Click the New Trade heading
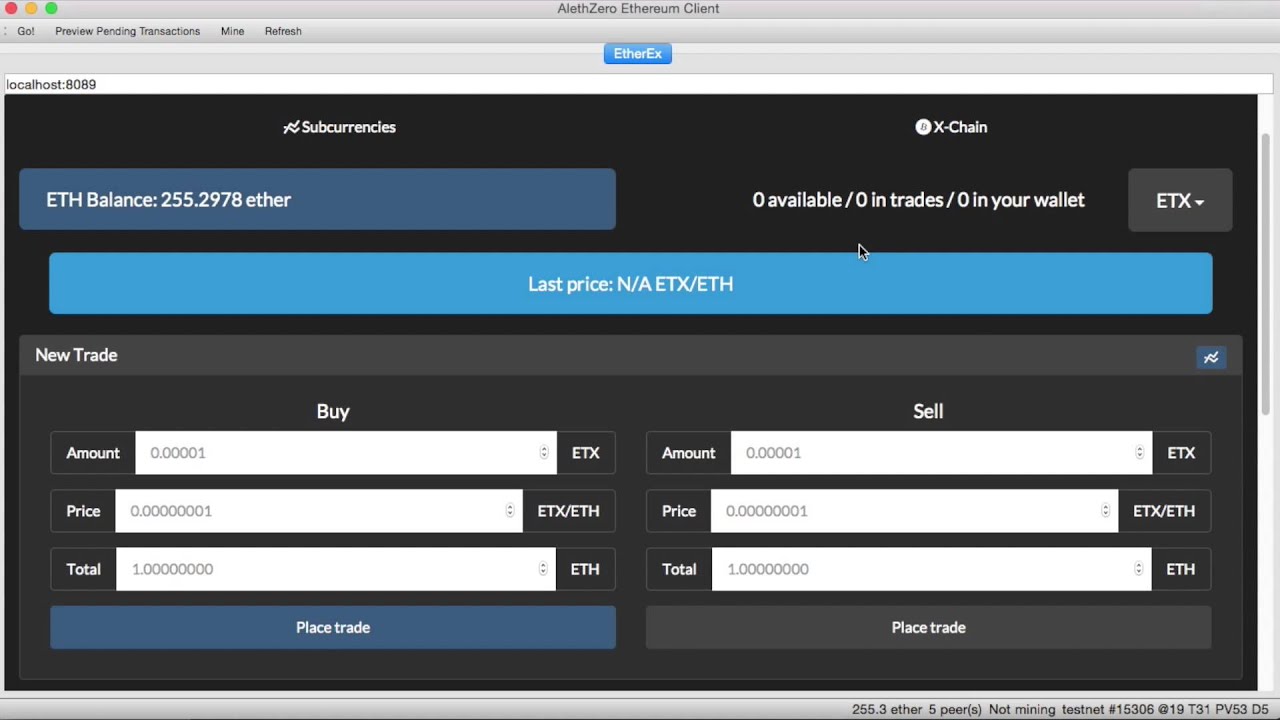Viewport: 1280px width, 720px height. point(76,355)
